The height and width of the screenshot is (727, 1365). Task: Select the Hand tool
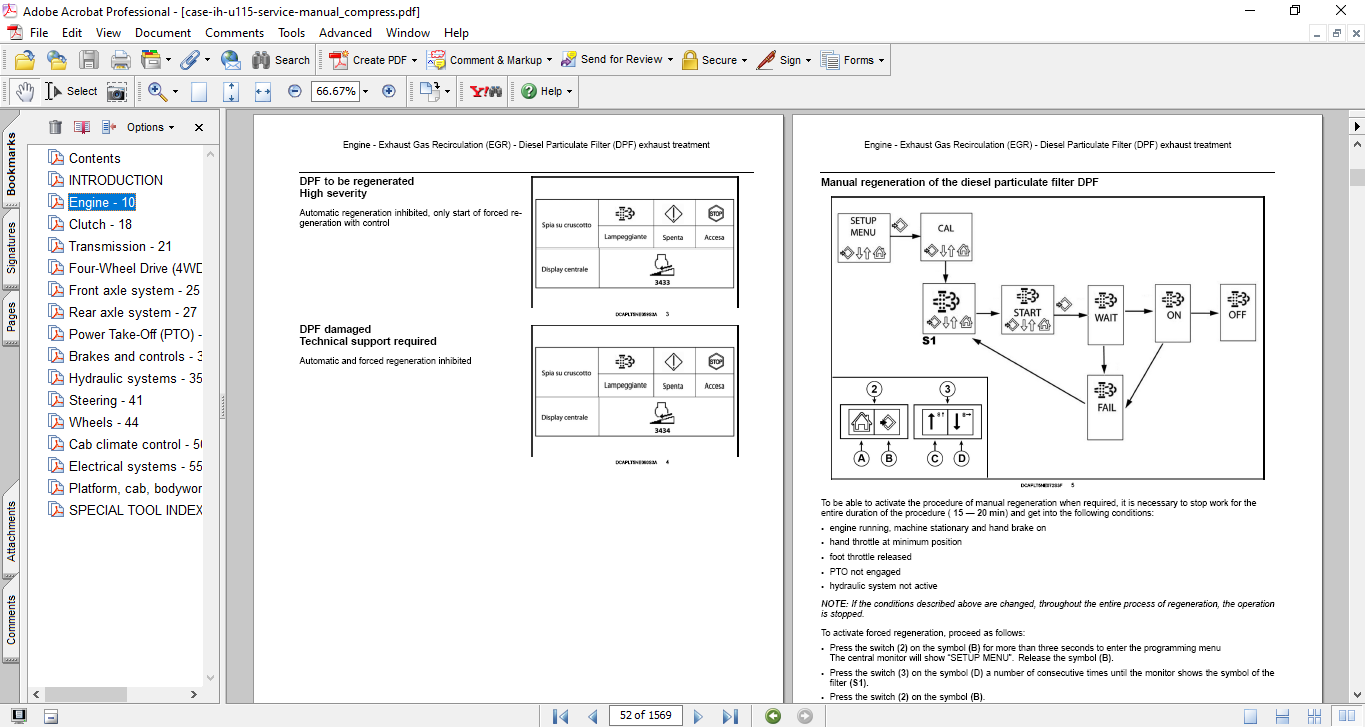(24, 91)
